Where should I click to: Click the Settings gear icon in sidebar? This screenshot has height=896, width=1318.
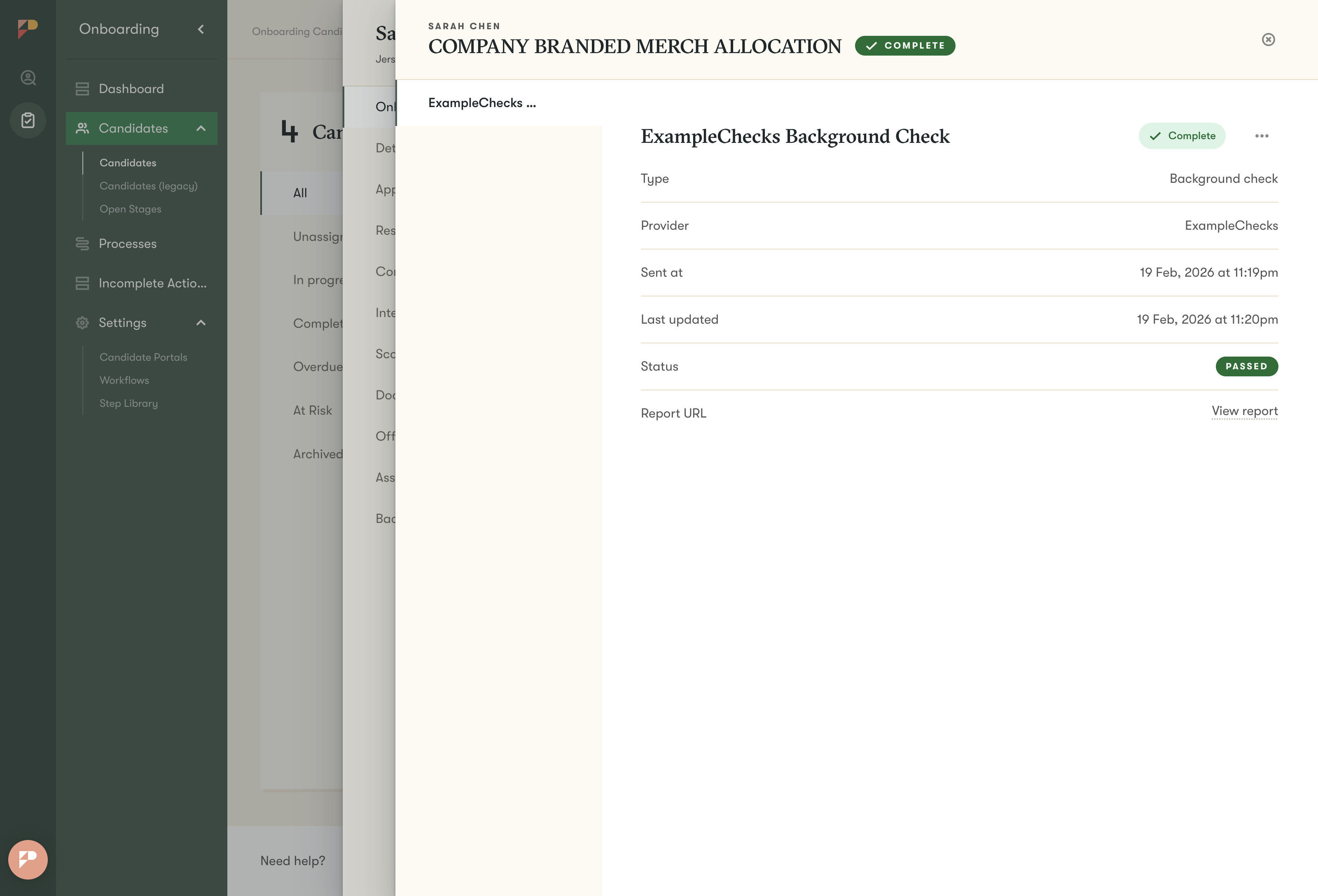tap(82, 323)
